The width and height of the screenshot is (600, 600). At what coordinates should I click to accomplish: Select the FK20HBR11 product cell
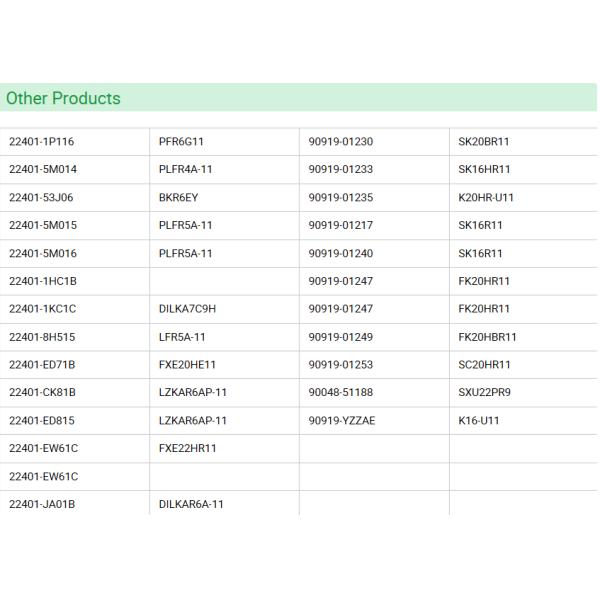click(487, 337)
